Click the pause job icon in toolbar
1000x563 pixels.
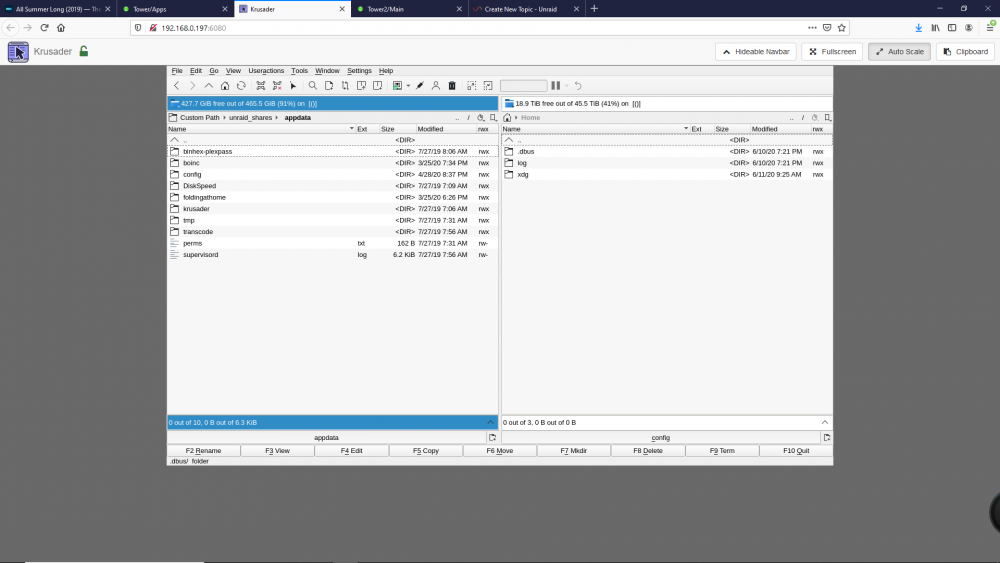(x=555, y=85)
